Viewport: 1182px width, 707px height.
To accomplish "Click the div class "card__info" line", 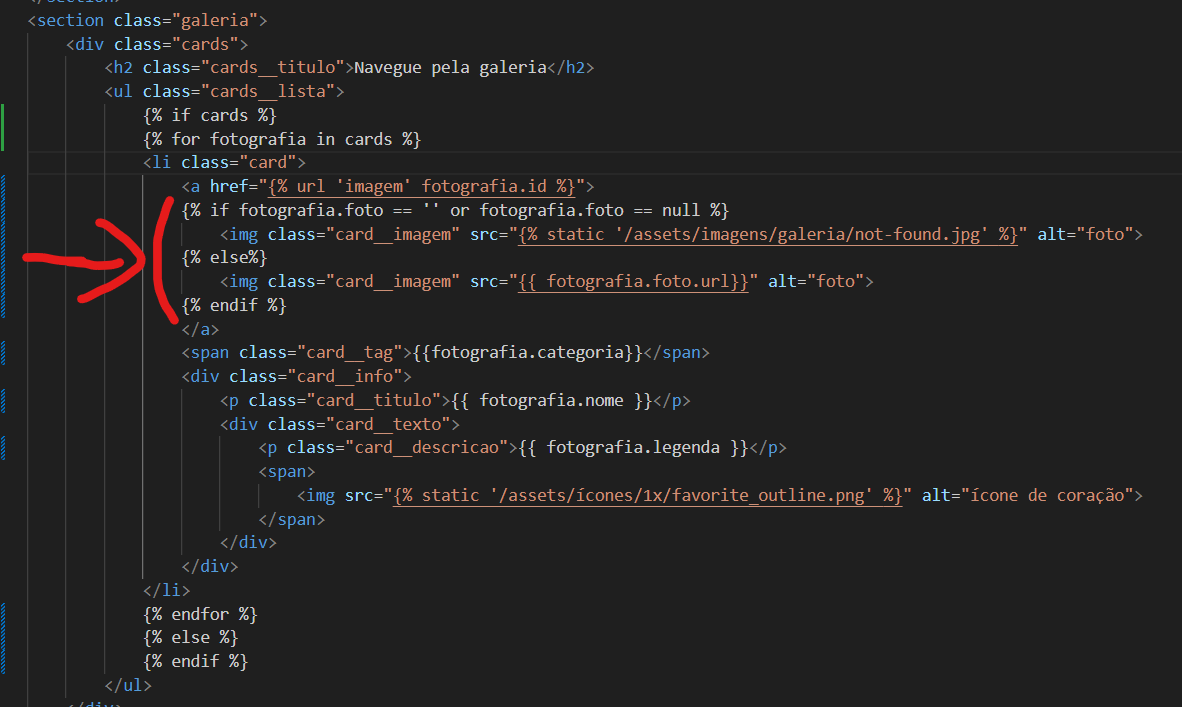I will tap(297, 376).
